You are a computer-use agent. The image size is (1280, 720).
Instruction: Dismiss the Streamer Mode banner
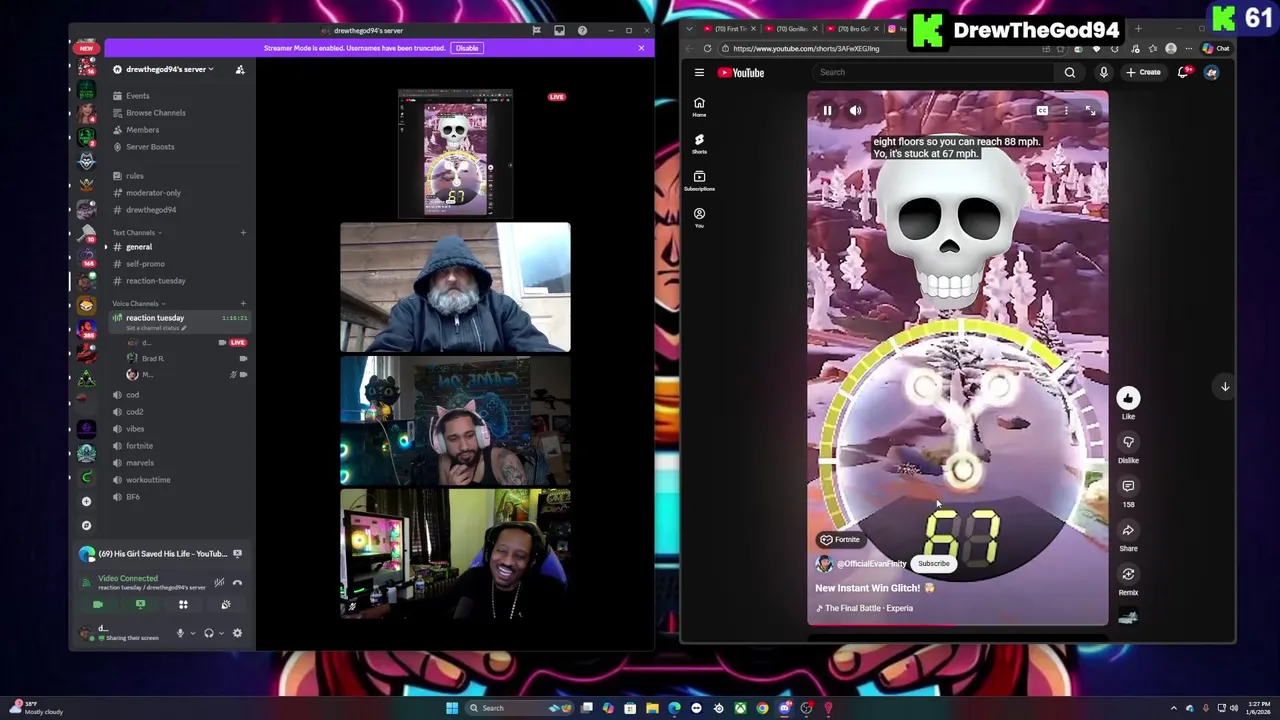[641, 48]
